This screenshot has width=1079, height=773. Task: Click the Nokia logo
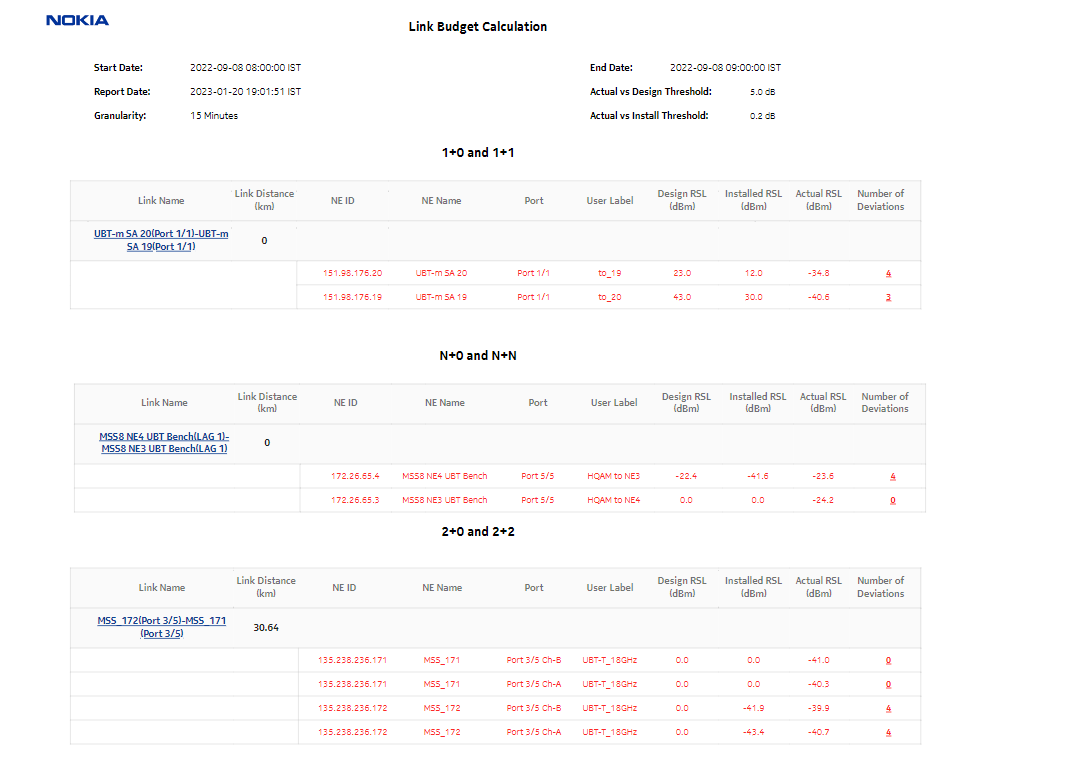click(x=77, y=19)
